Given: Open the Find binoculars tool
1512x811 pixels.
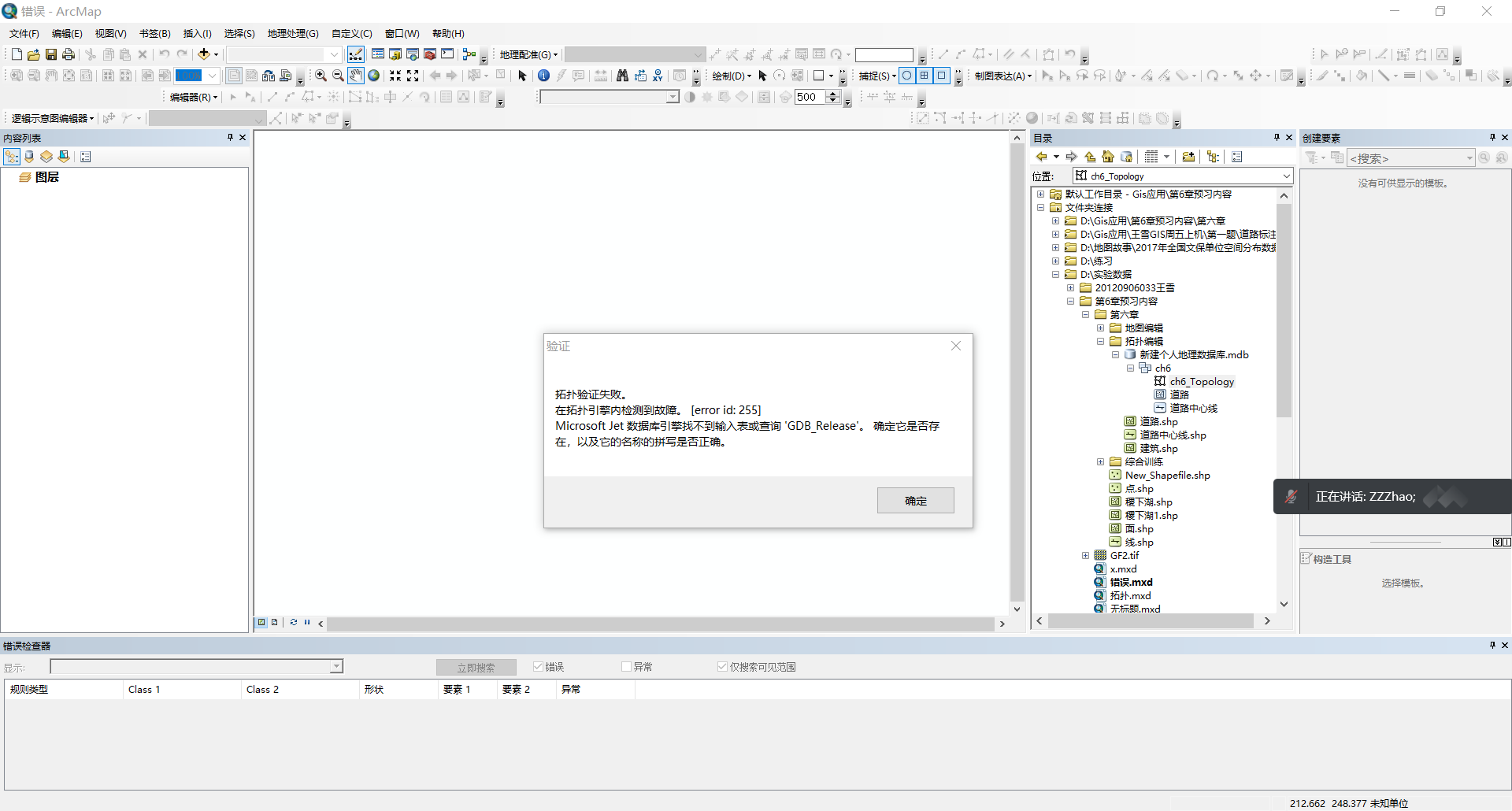Looking at the screenshot, I should click(x=622, y=76).
